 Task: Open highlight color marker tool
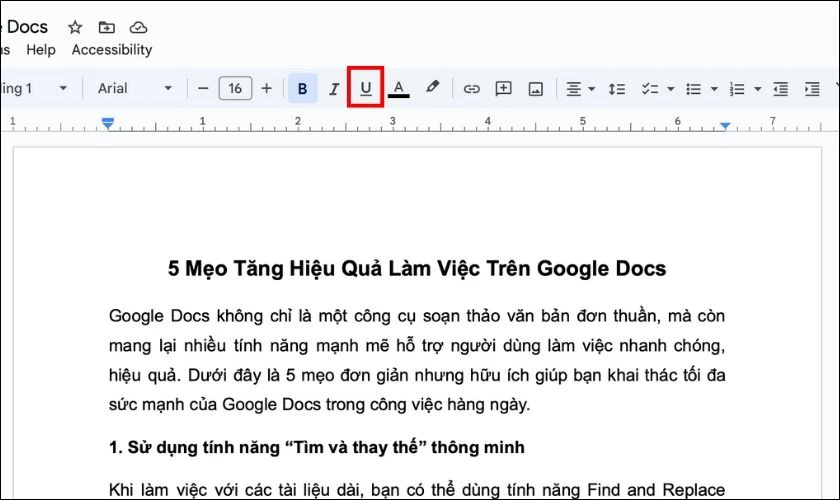432,87
